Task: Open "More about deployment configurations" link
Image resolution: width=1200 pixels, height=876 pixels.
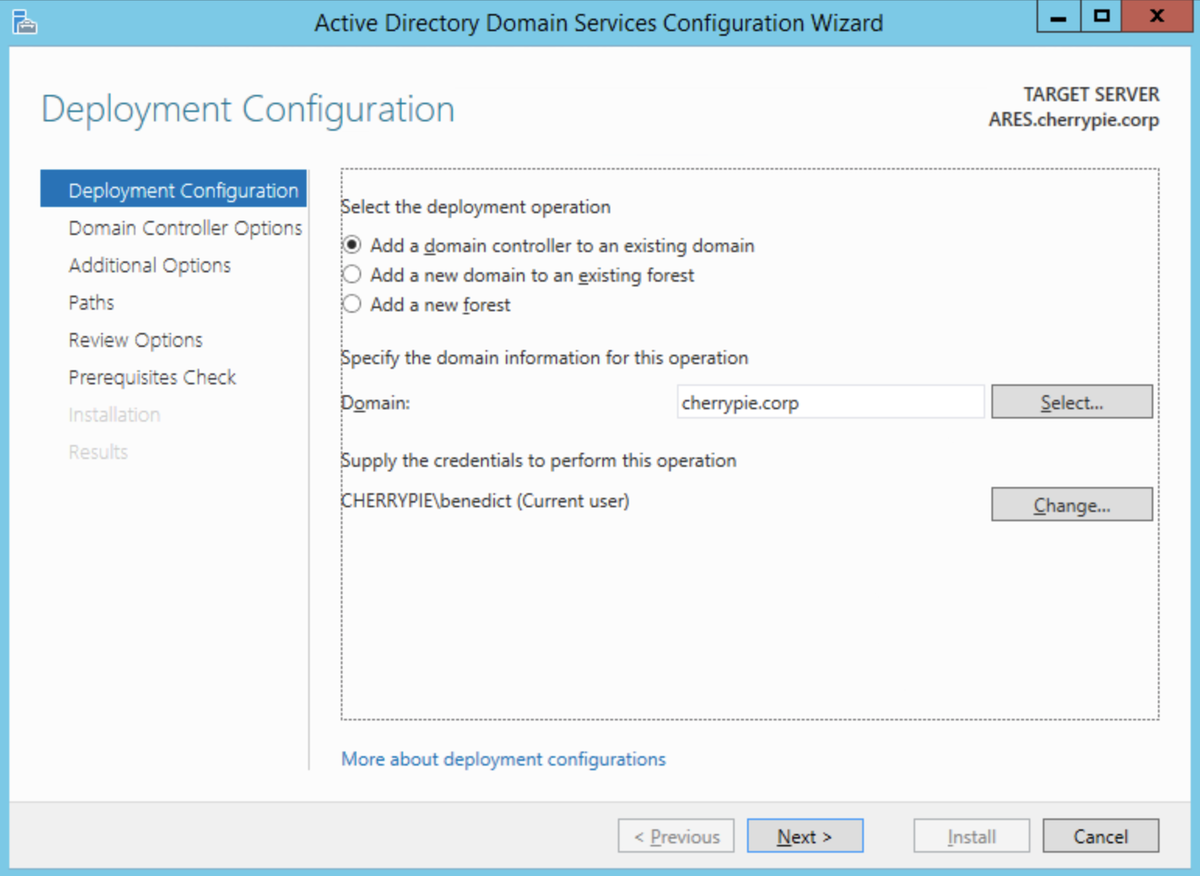Action: click(x=503, y=760)
